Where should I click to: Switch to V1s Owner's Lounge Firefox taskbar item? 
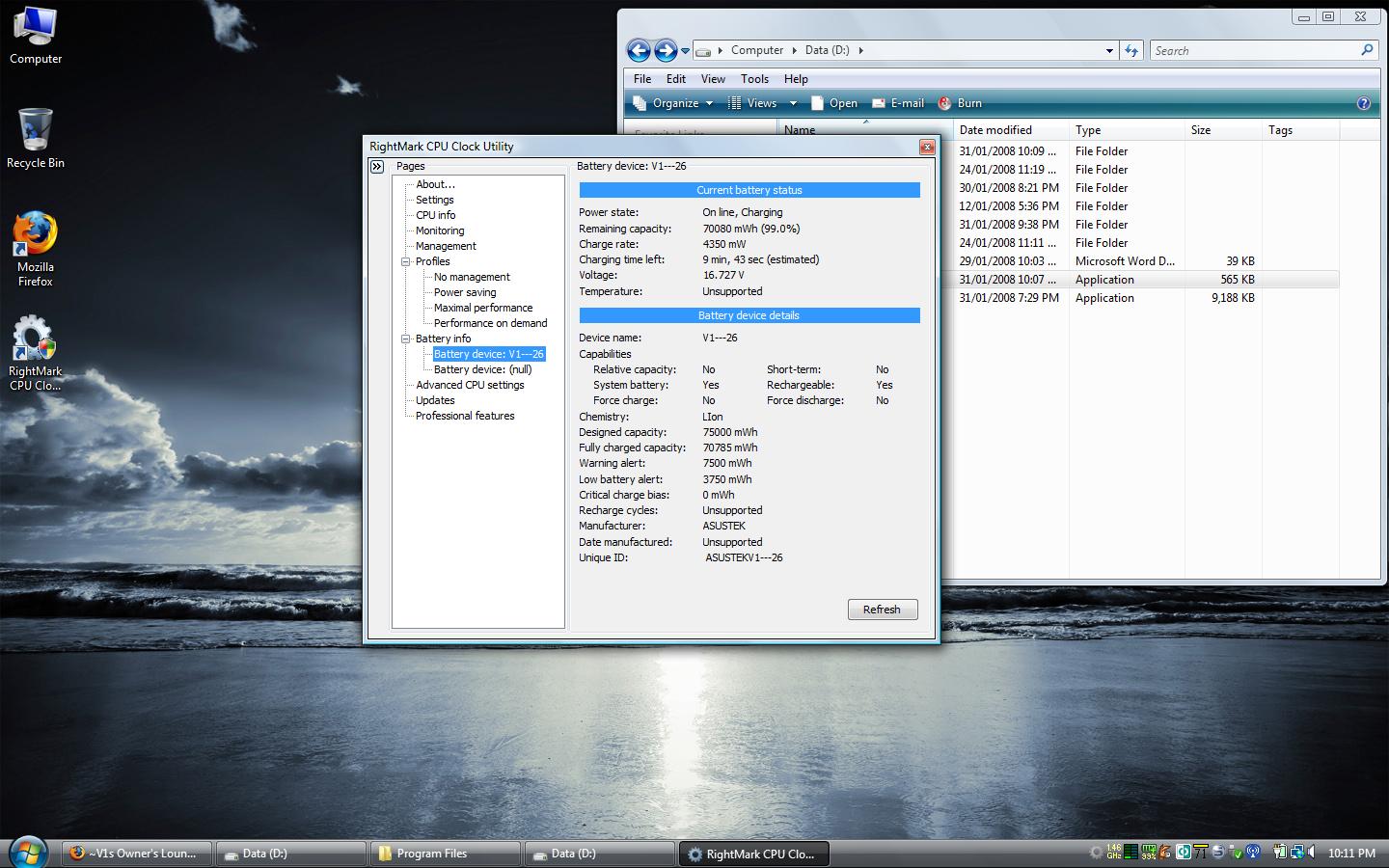coord(136,854)
